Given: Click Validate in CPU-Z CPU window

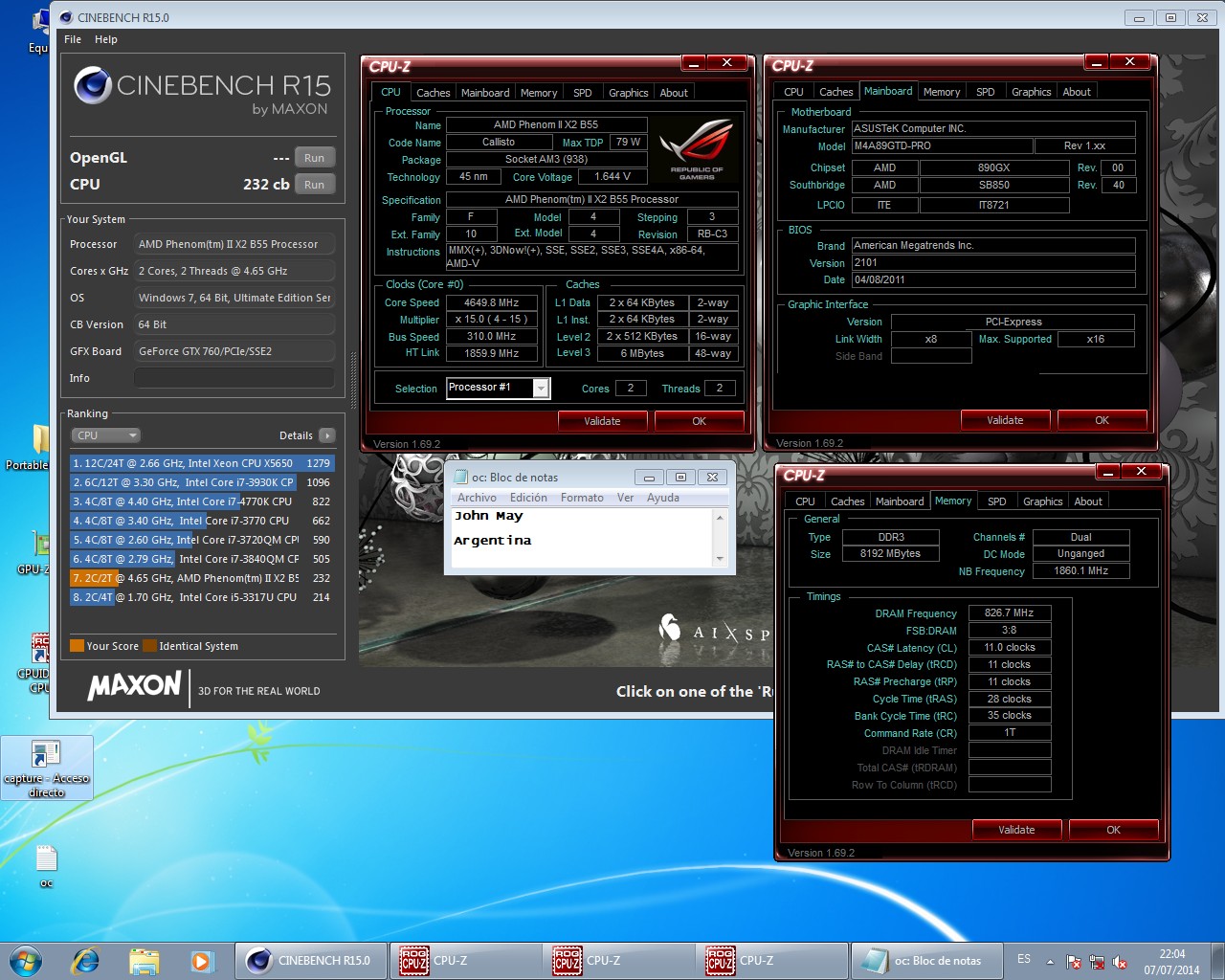Looking at the screenshot, I should (602, 421).
